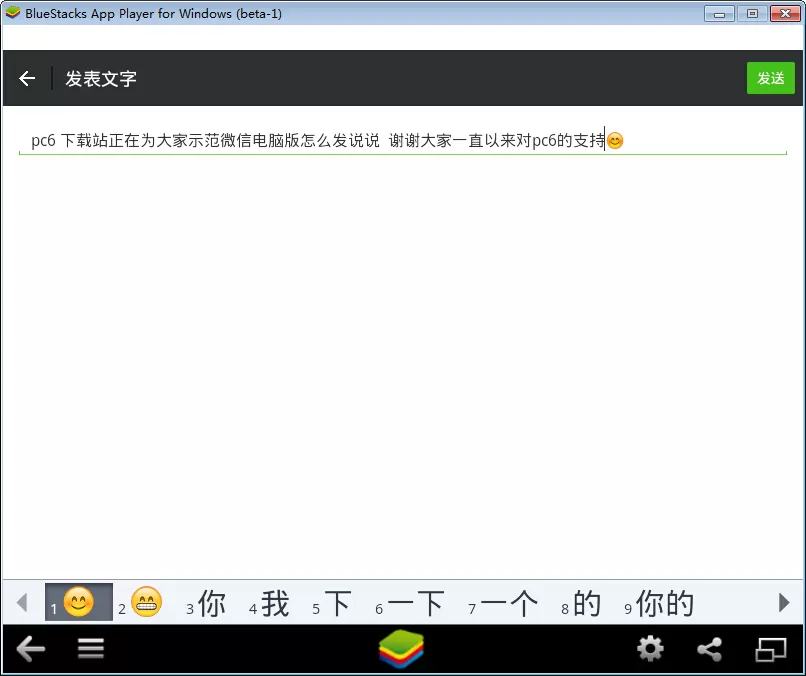Click into the message text field
The image size is (806, 676).
(x=403, y=140)
